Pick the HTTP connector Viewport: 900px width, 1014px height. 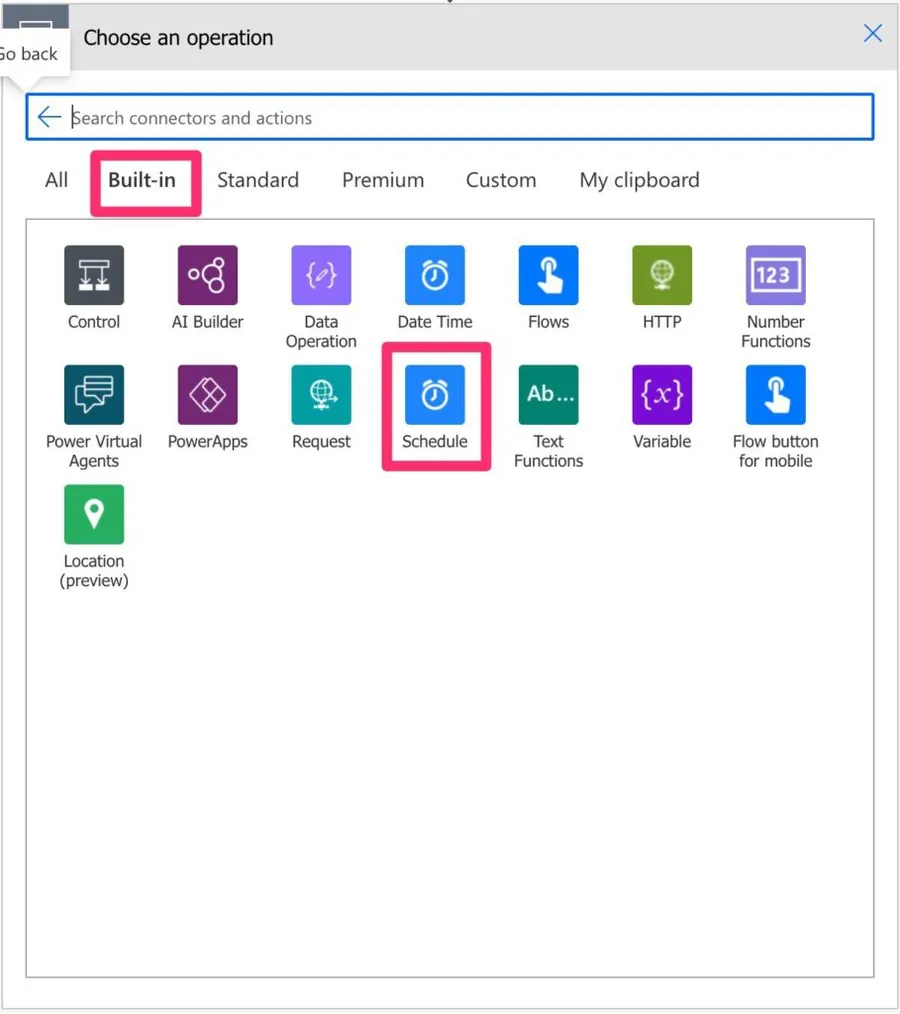coord(661,275)
